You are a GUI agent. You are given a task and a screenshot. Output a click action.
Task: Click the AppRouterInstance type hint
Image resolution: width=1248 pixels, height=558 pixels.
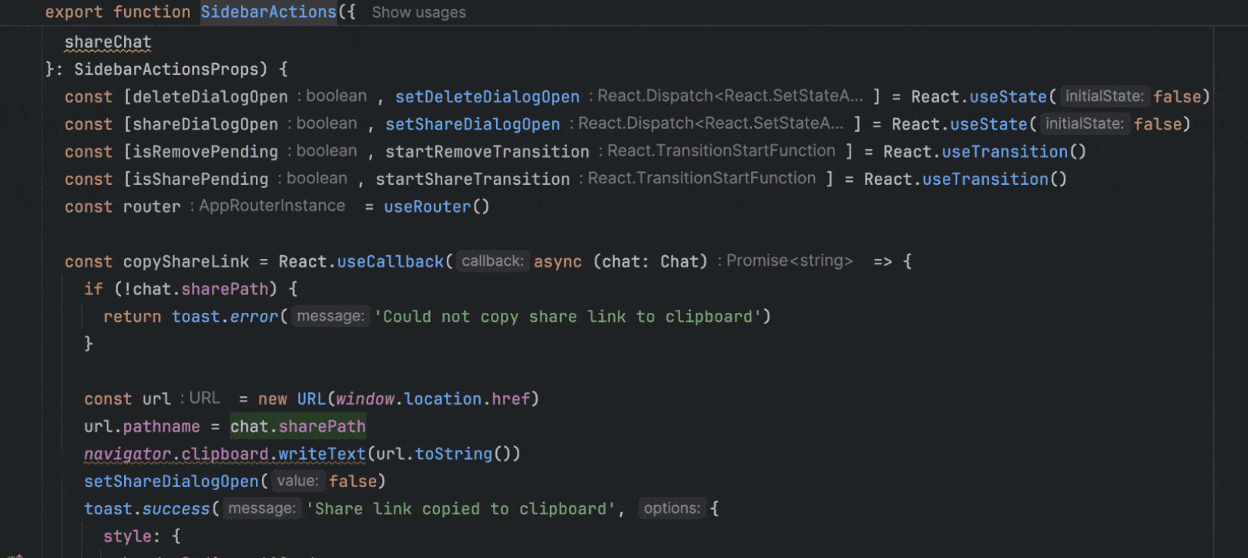[272, 206]
